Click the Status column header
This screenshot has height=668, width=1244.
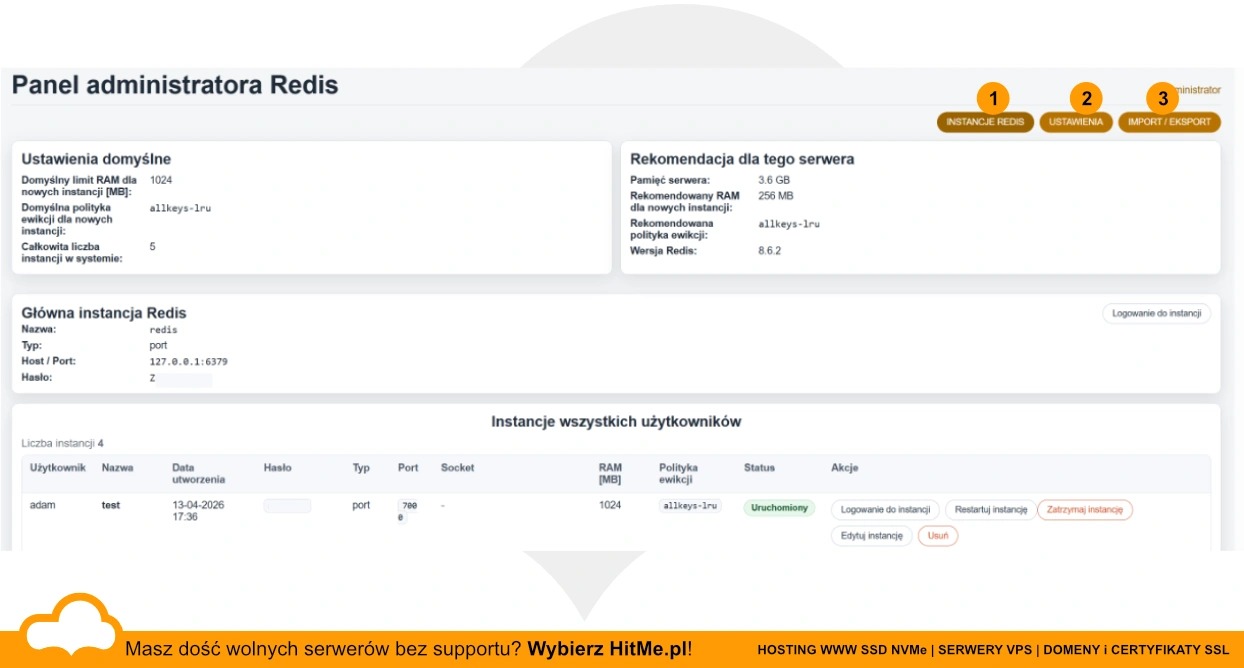[x=759, y=467]
